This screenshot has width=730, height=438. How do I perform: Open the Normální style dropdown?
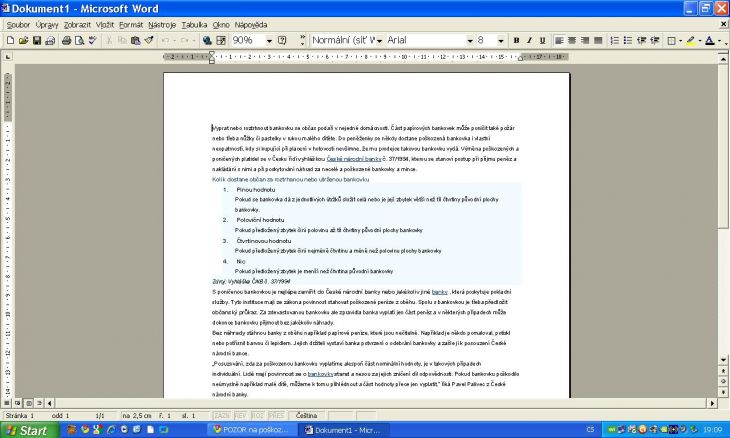click(x=379, y=40)
